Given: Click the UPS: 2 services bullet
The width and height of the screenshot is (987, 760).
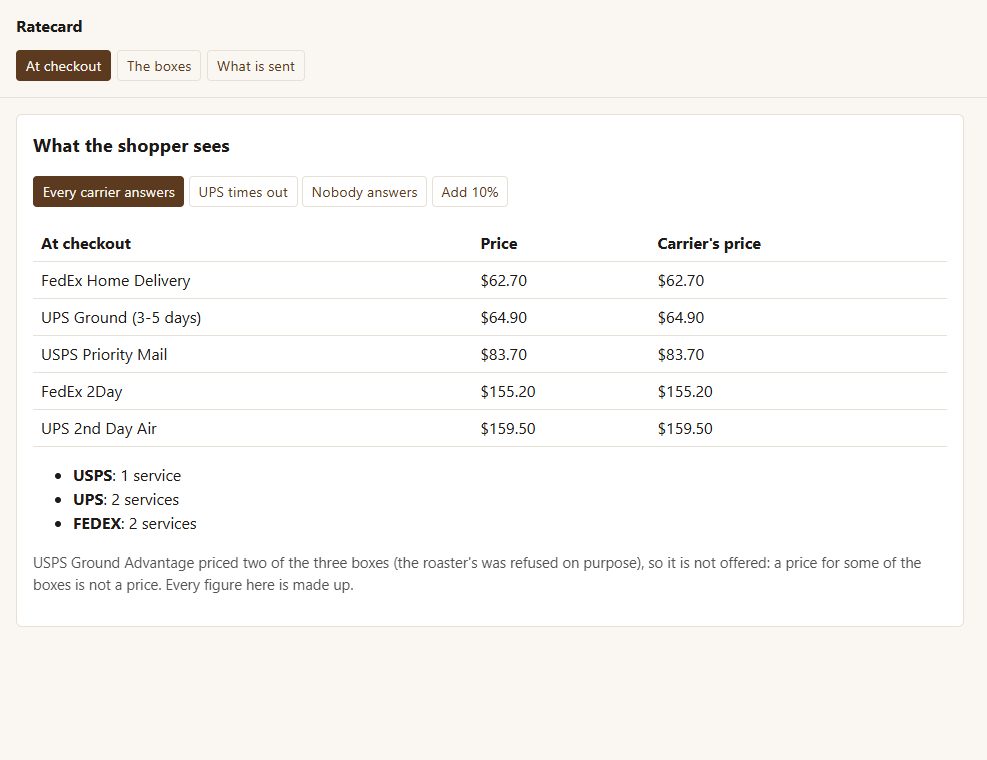Looking at the screenshot, I should 126,499.
